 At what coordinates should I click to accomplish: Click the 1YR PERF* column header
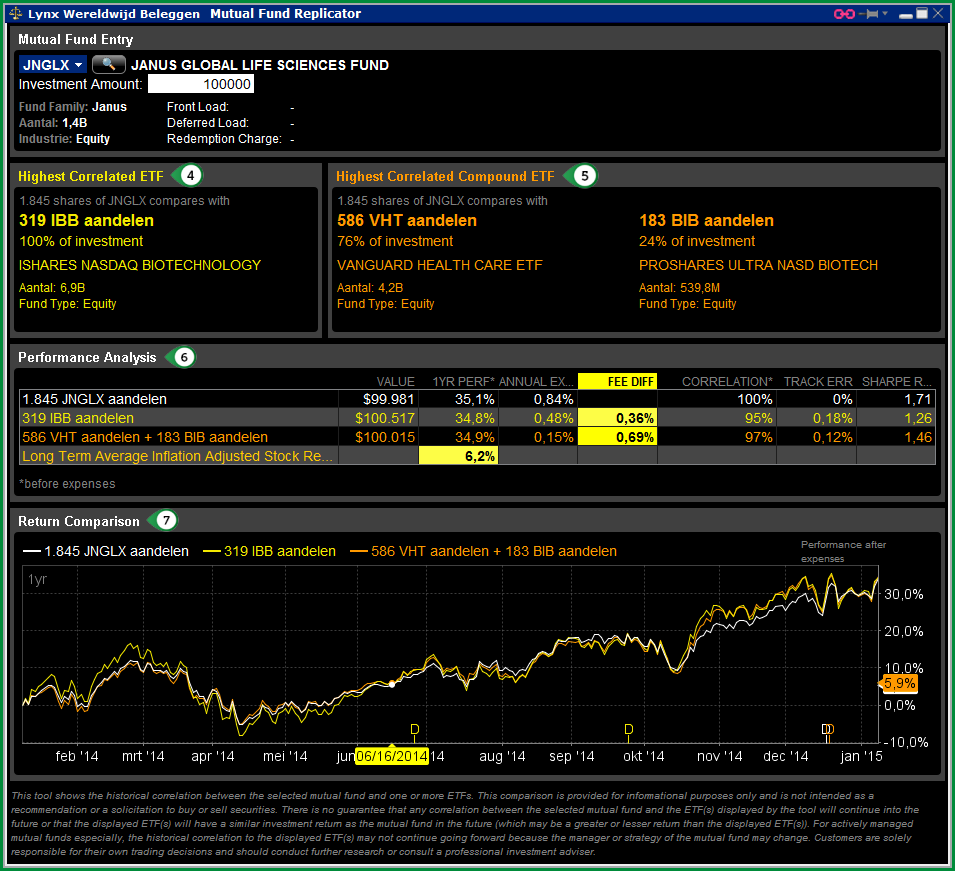[463, 382]
